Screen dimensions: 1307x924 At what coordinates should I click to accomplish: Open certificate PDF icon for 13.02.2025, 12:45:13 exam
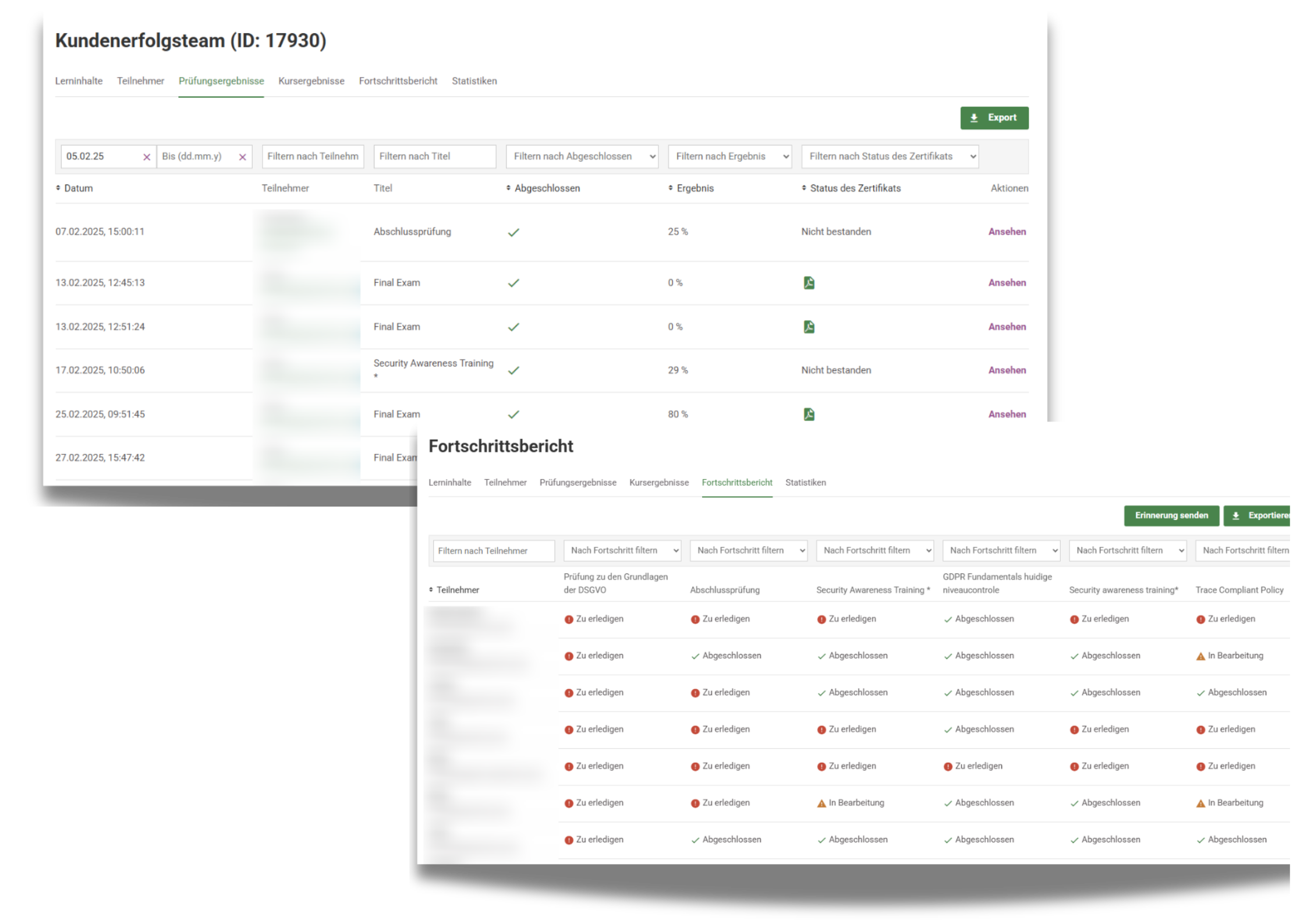pyautogui.click(x=809, y=283)
